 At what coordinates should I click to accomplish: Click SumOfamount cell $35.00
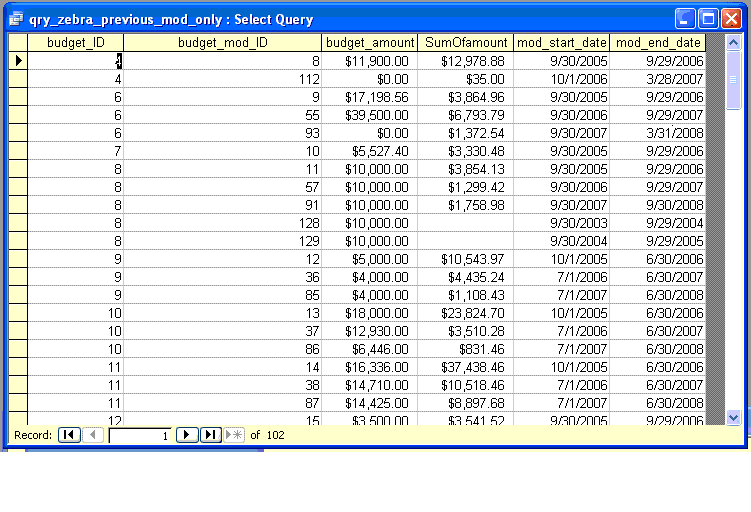(466, 79)
